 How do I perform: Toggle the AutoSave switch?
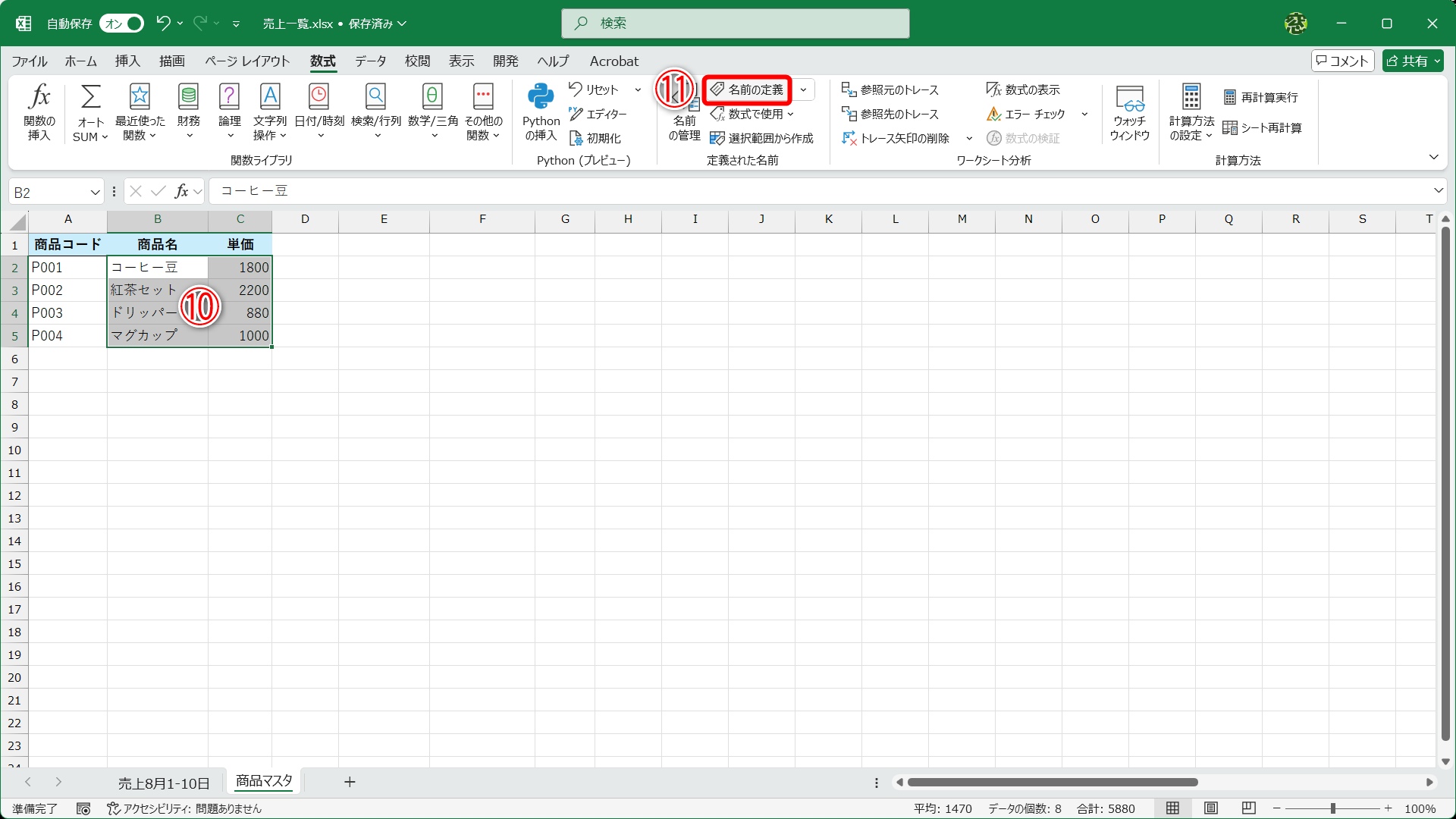[122, 24]
